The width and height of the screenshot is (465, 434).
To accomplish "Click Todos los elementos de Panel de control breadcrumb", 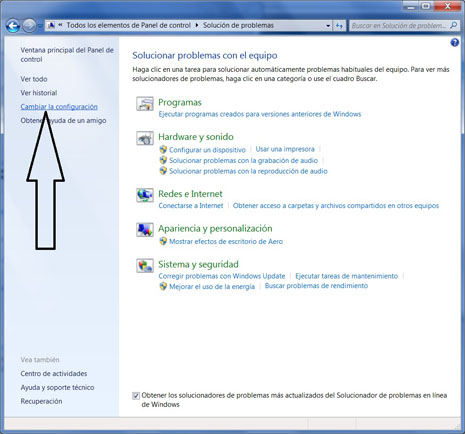I will (128, 25).
